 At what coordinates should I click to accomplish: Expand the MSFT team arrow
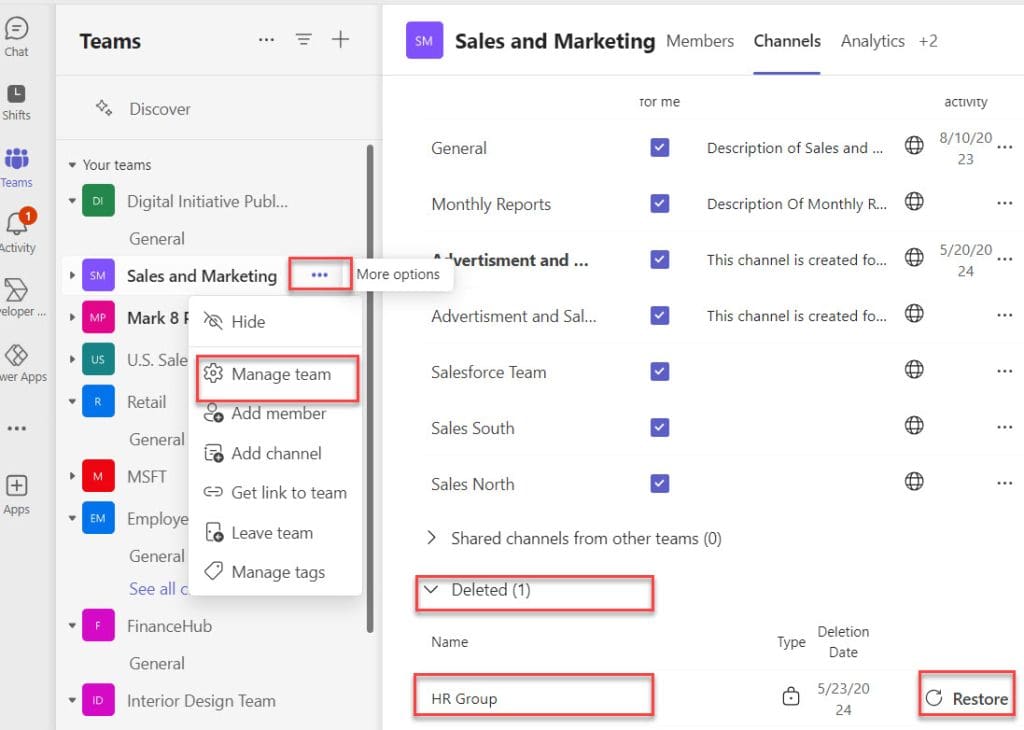72,476
